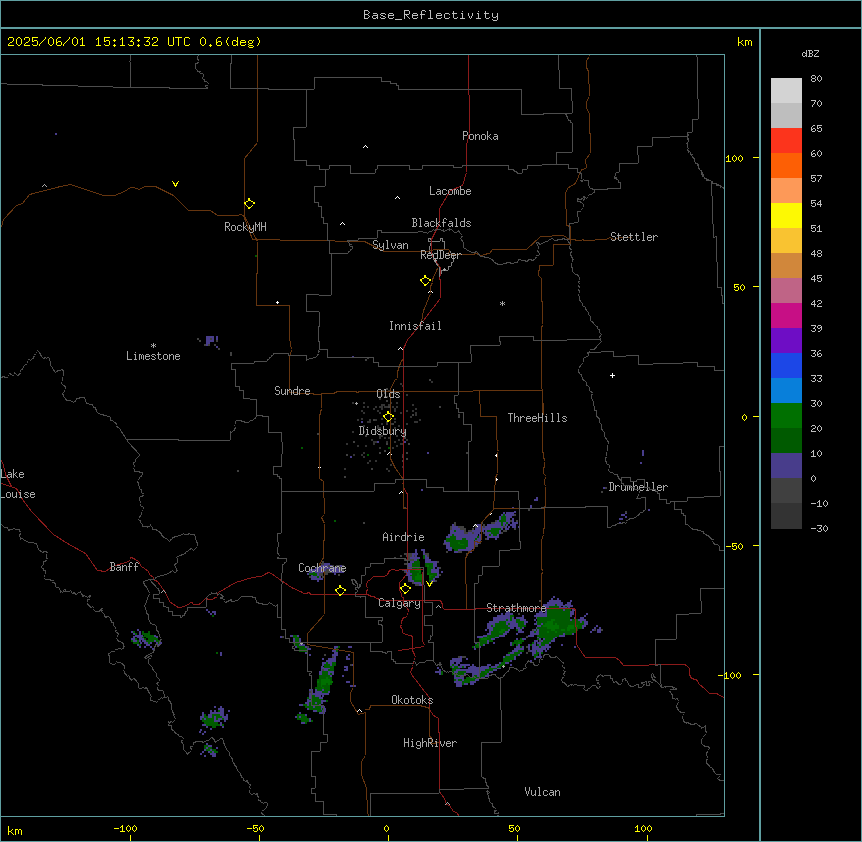The image size is (862, 842).
Task: Click the legend value 80
Action: coord(816,79)
